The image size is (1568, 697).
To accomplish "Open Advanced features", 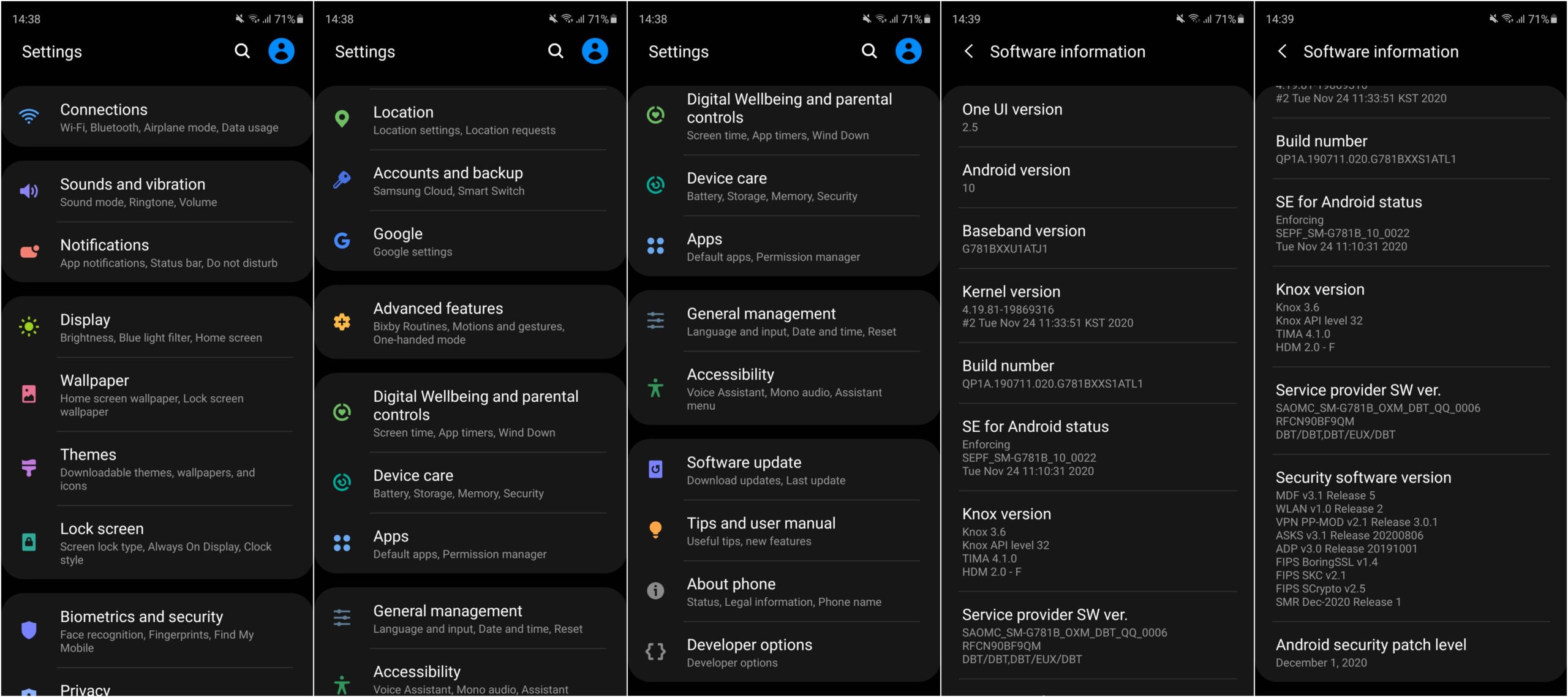I will pyautogui.click(x=470, y=322).
